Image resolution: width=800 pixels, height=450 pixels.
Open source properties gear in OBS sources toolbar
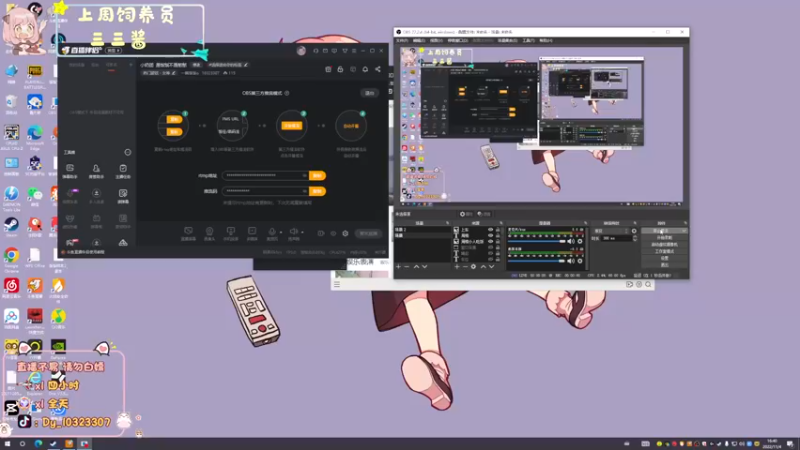pyautogui.click(x=473, y=267)
